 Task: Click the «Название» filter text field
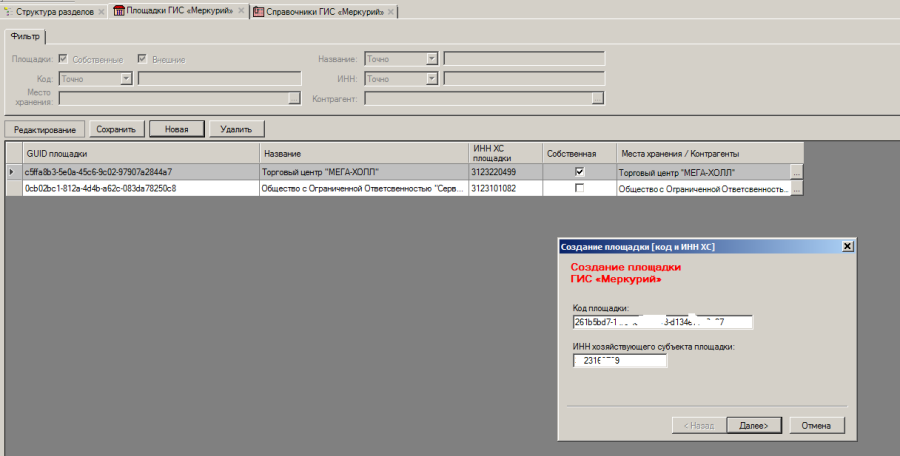tap(524, 59)
